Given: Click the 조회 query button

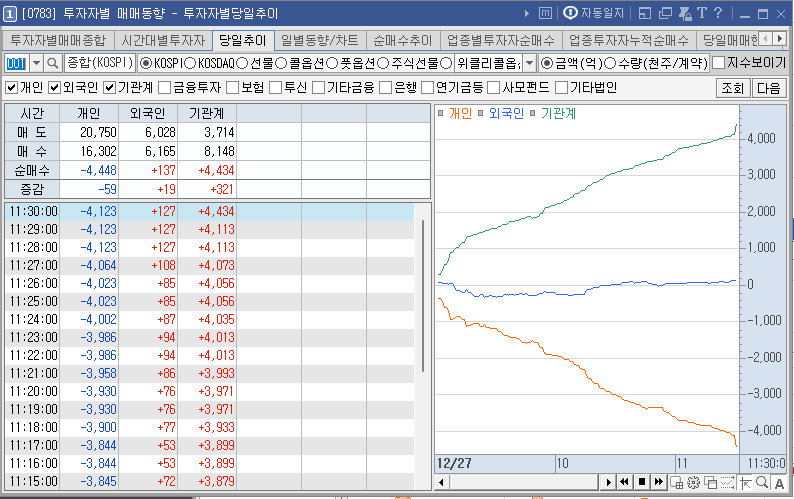Looking at the screenshot, I should [x=732, y=88].
